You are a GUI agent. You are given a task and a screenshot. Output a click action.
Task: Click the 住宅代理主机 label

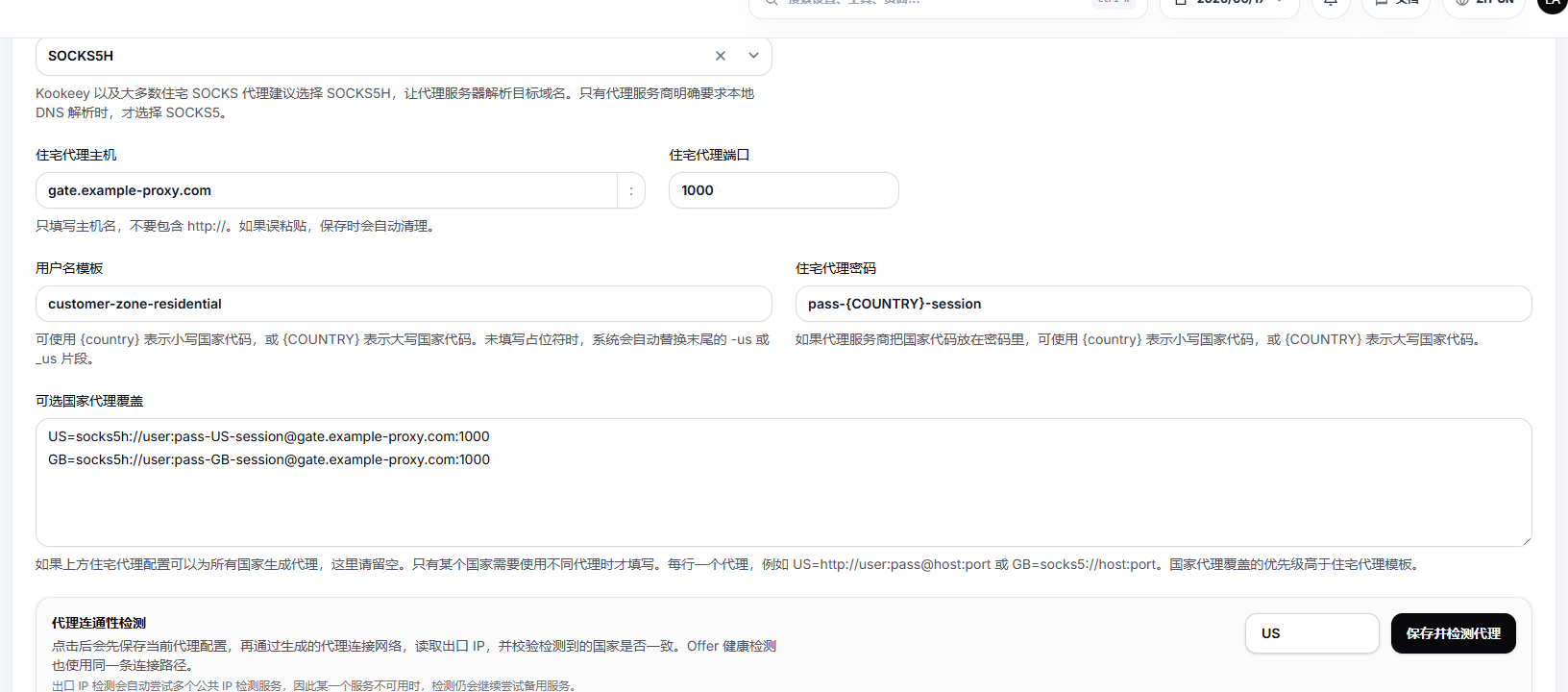point(76,155)
